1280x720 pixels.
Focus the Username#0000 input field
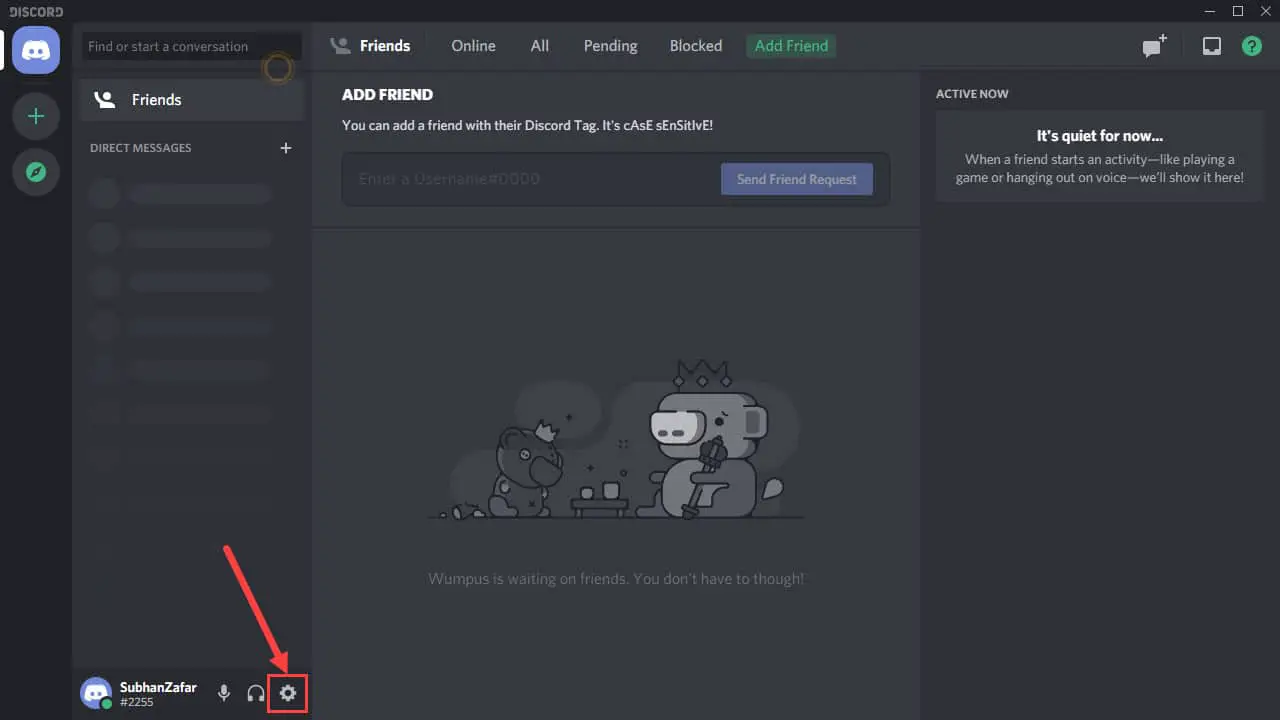click(534, 179)
